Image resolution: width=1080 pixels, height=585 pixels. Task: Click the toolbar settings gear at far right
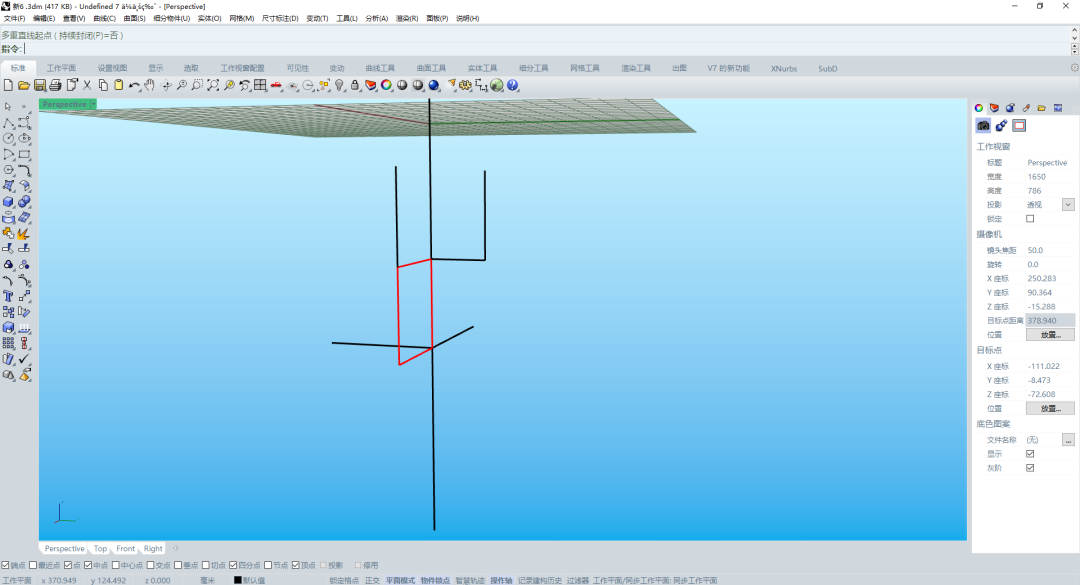point(1074,68)
